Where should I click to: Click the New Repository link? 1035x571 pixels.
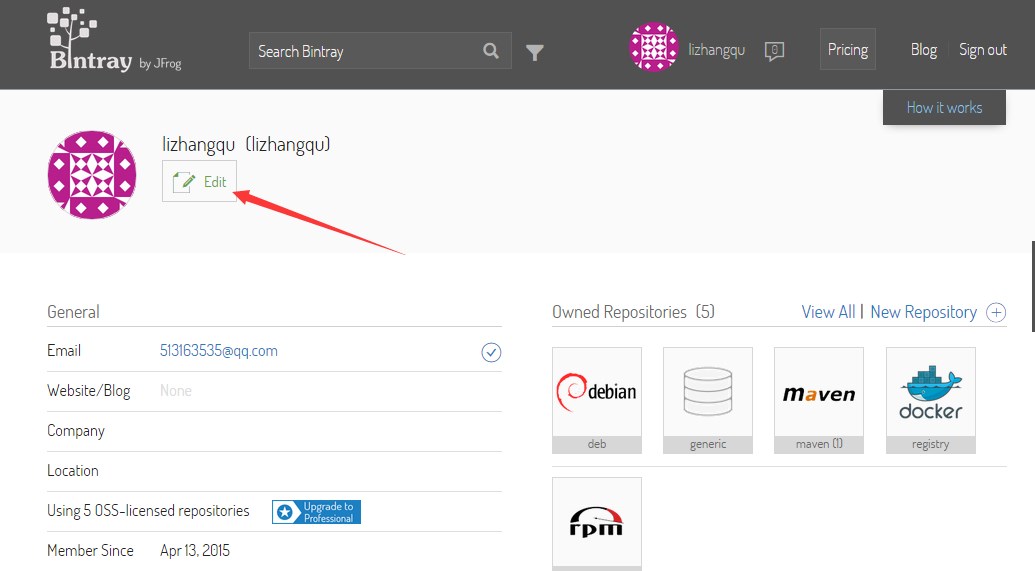[x=923, y=312]
